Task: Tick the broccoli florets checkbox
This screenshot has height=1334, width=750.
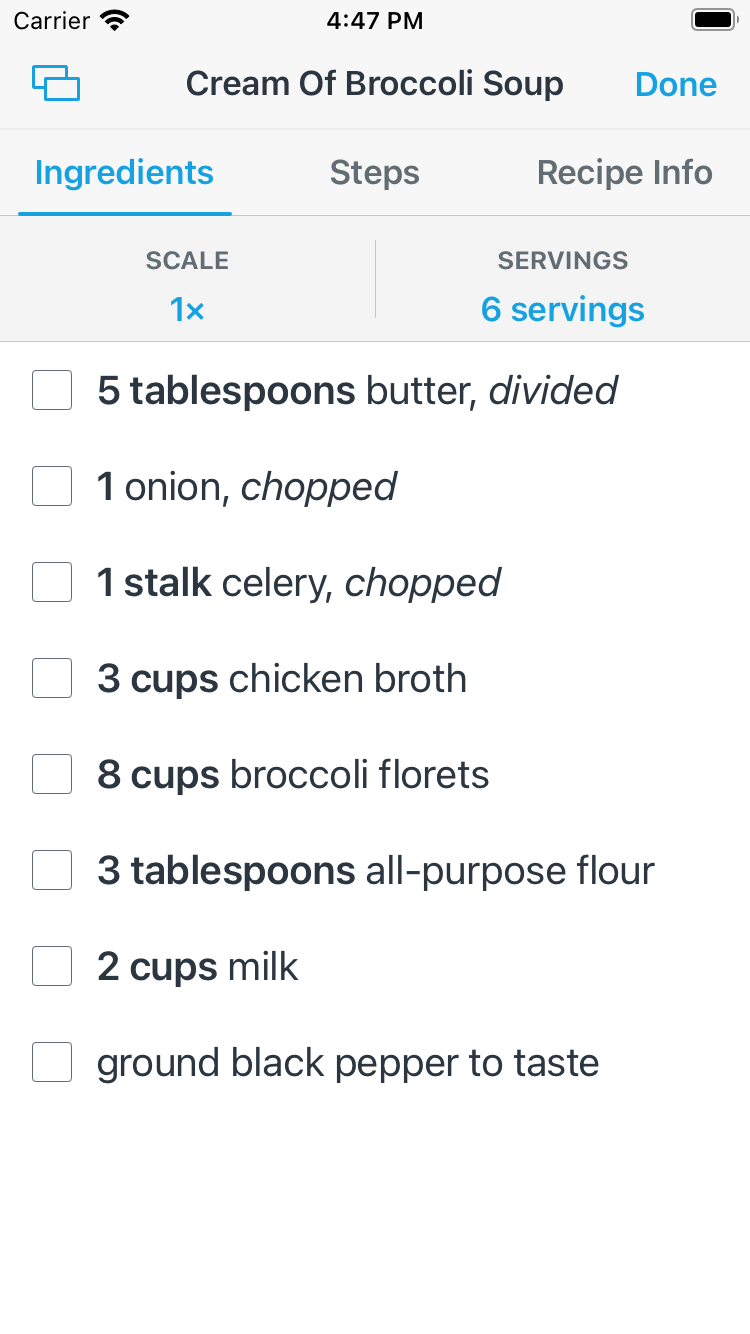Action: [x=52, y=774]
